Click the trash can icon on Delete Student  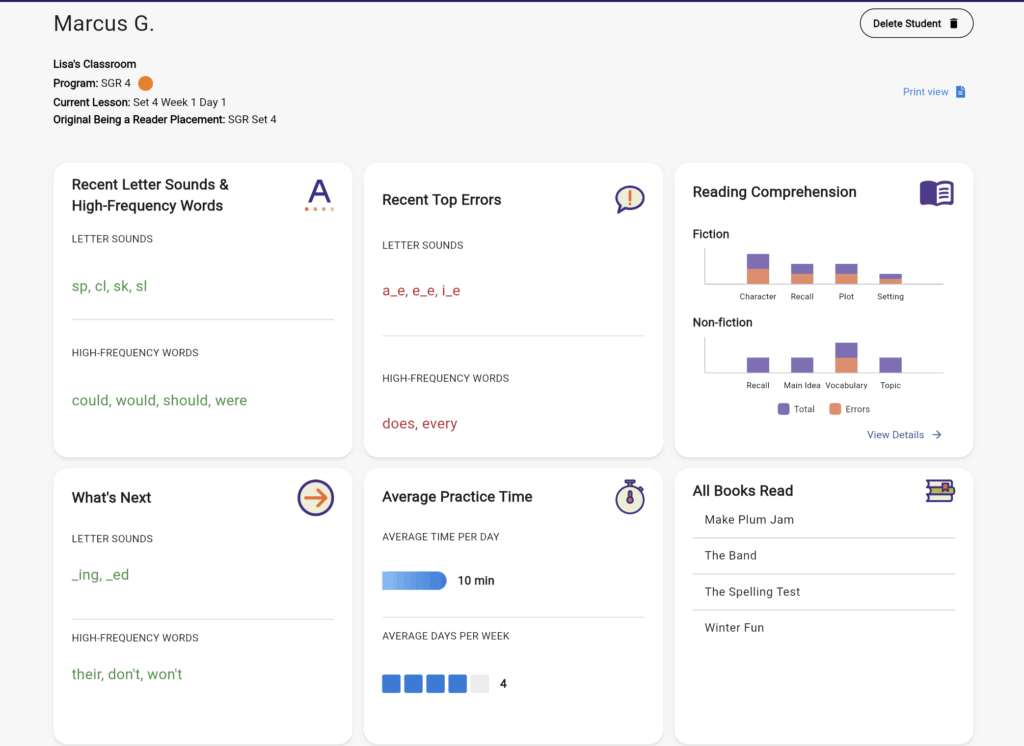953,24
